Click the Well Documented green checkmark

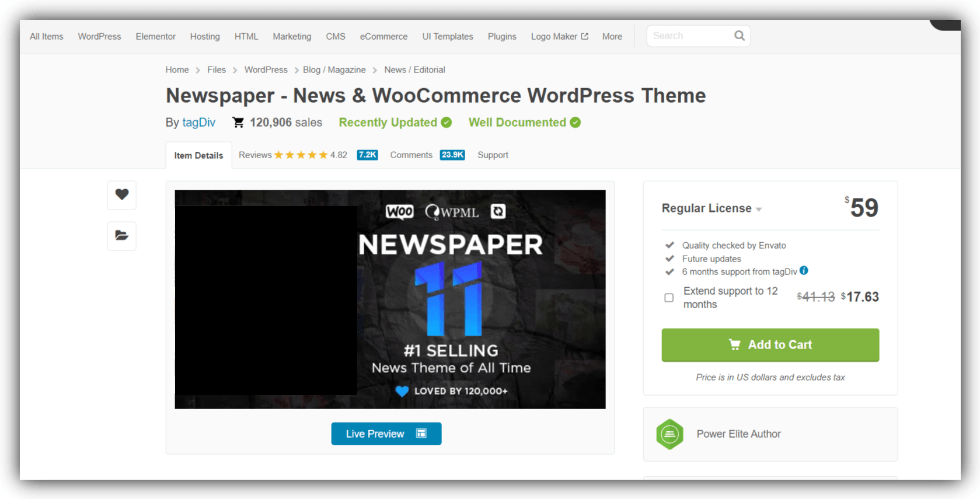coord(575,123)
